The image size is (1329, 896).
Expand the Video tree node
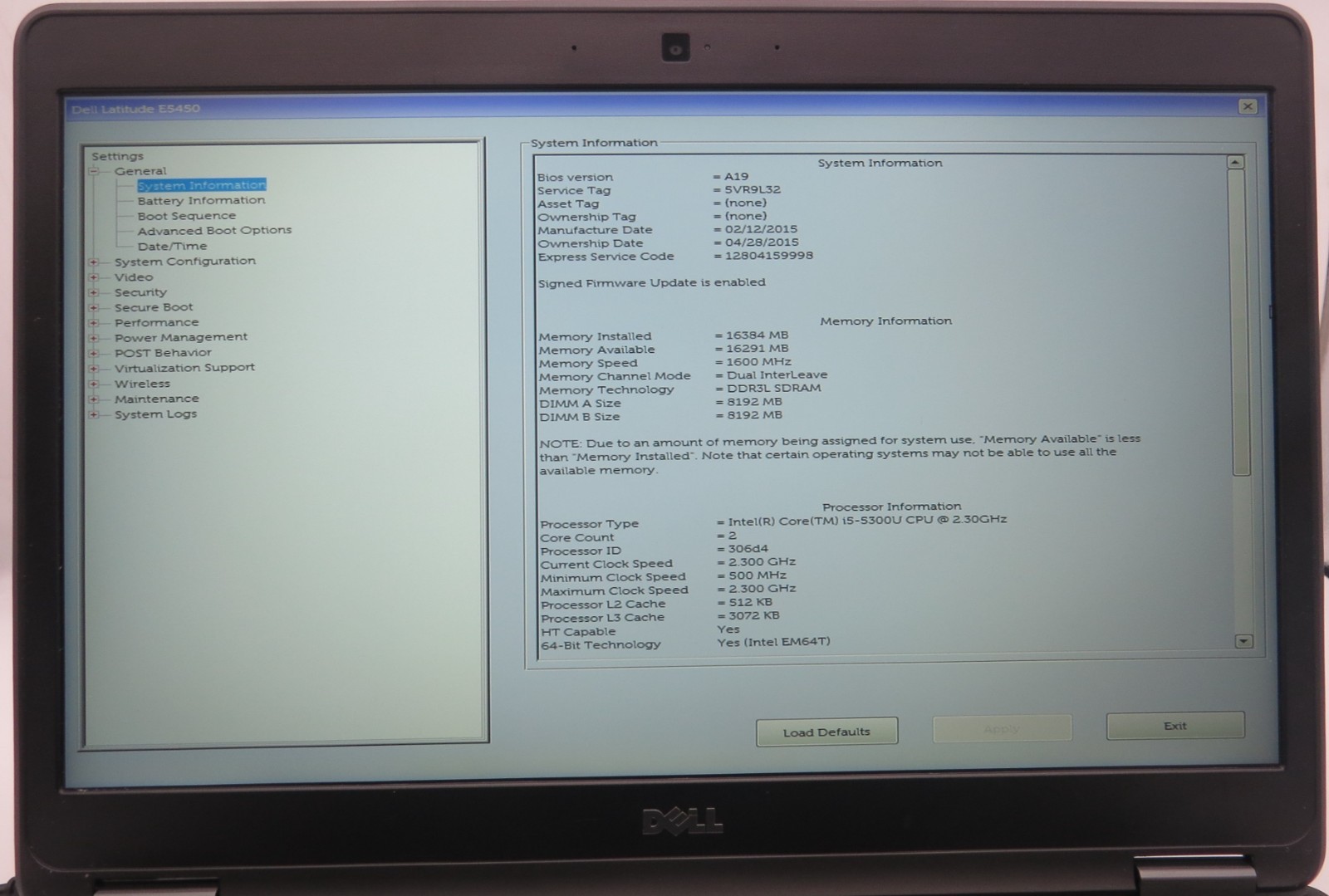tap(94, 277)
